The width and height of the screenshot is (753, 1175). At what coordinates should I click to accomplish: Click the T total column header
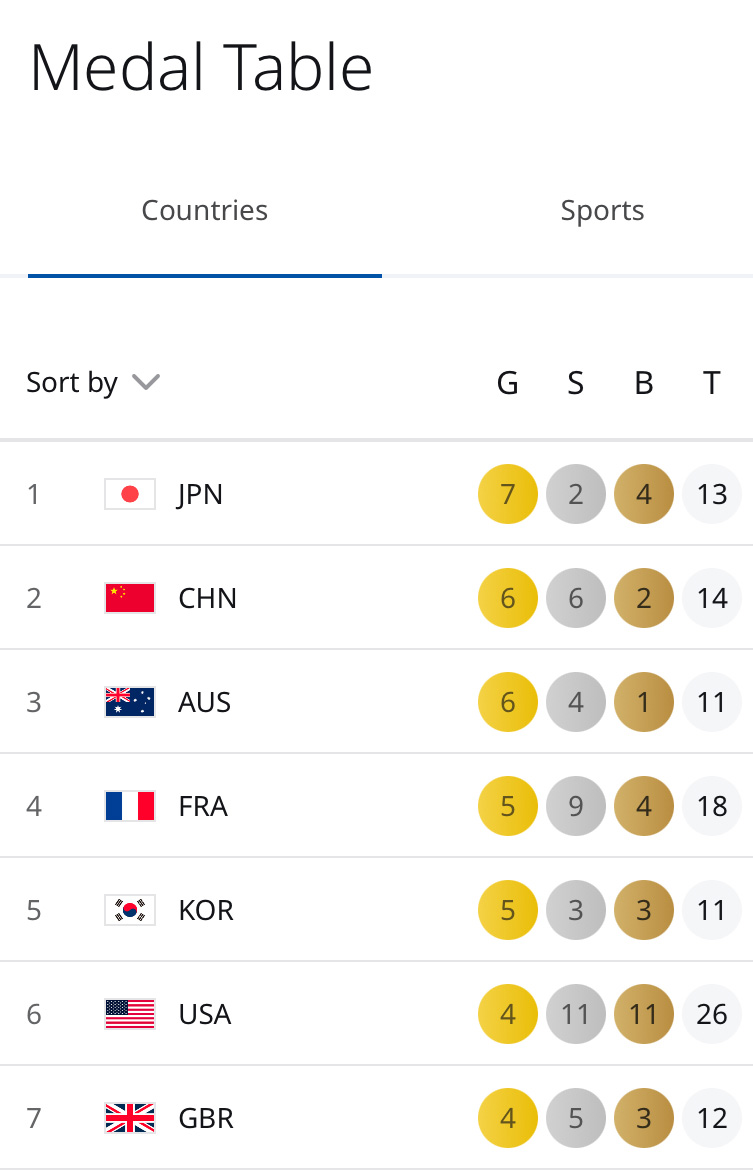[712, 383]
